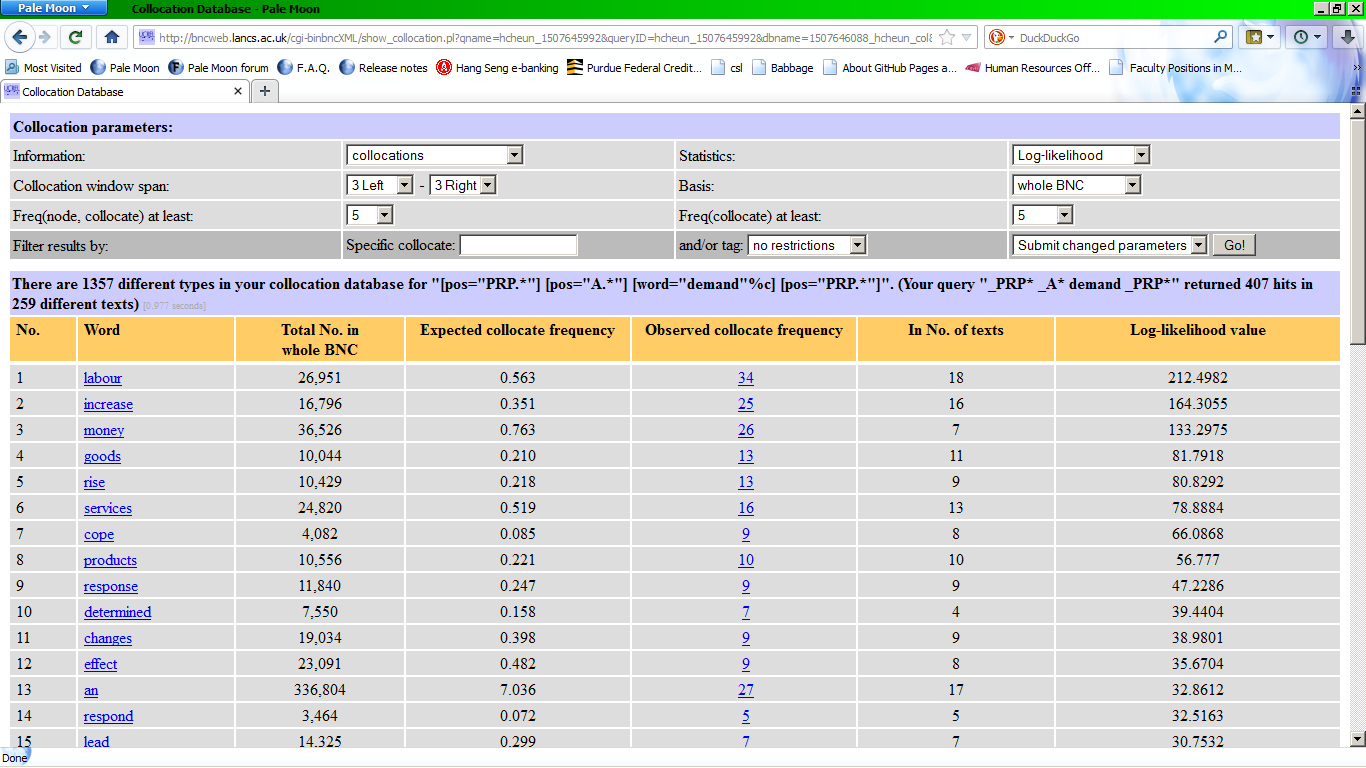
Task: Click observed frequency 16 for services
Action: tap(746, 508)
